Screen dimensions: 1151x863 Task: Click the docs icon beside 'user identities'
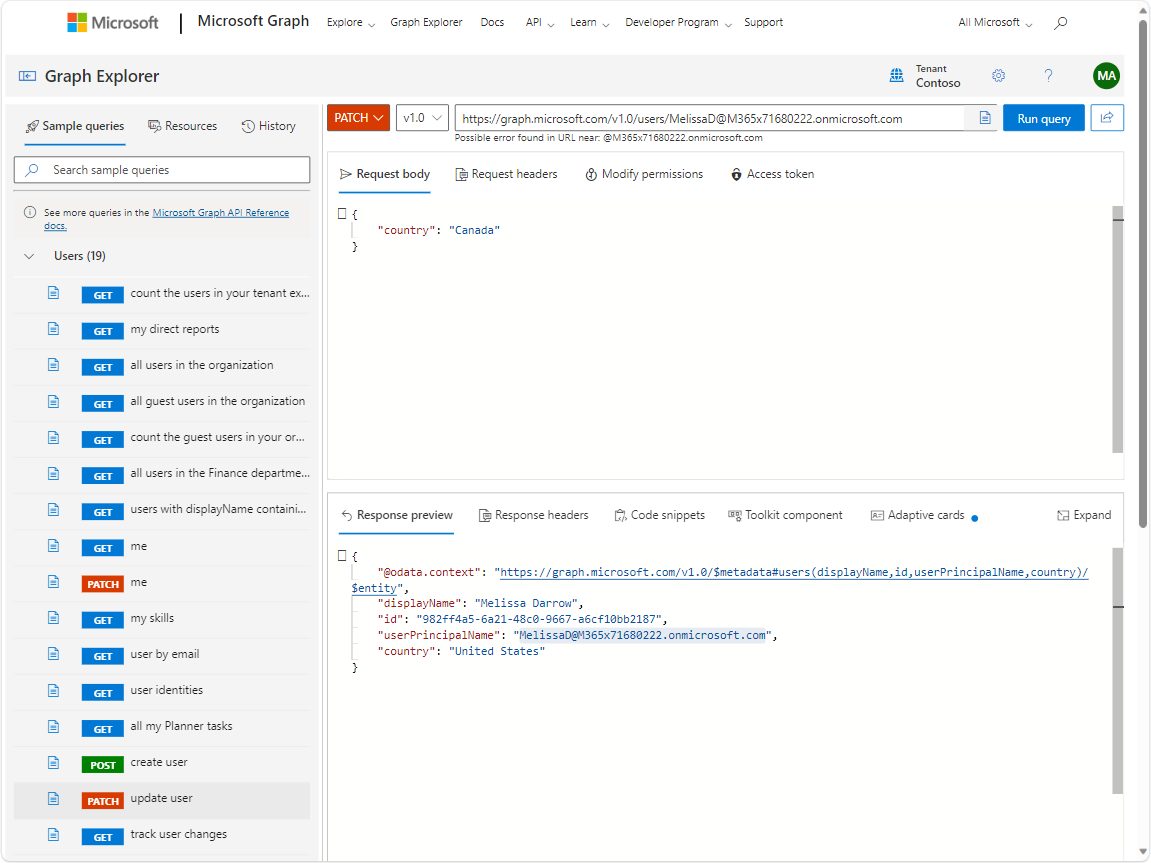[54, 690]
